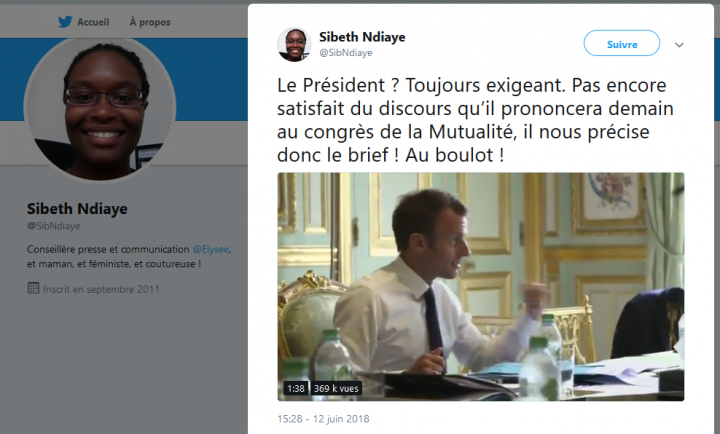
Task: Expand the tweet options chevron
Action: pos(679,45)
